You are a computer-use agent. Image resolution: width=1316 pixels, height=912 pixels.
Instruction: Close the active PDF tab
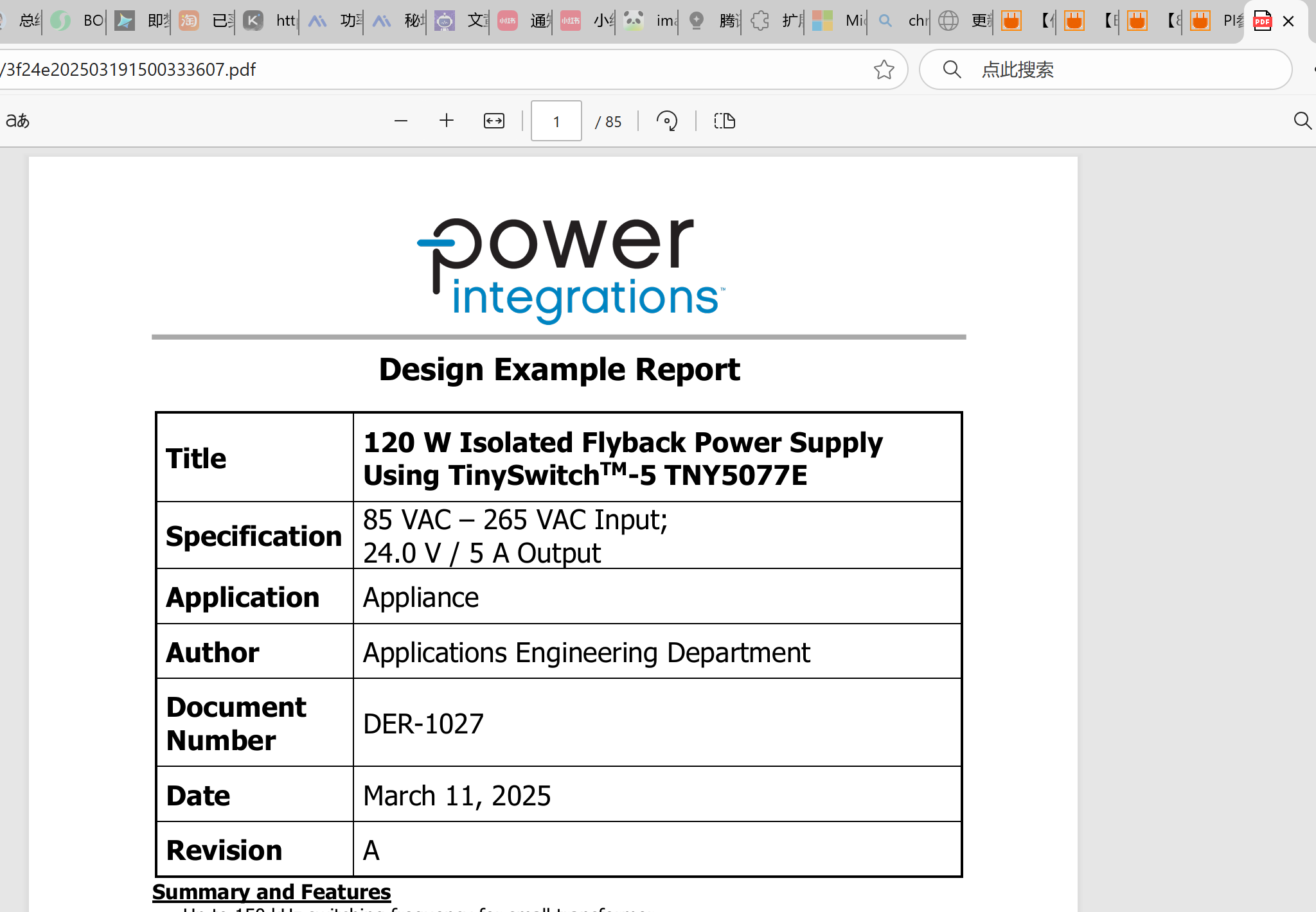click(1288, 21)
